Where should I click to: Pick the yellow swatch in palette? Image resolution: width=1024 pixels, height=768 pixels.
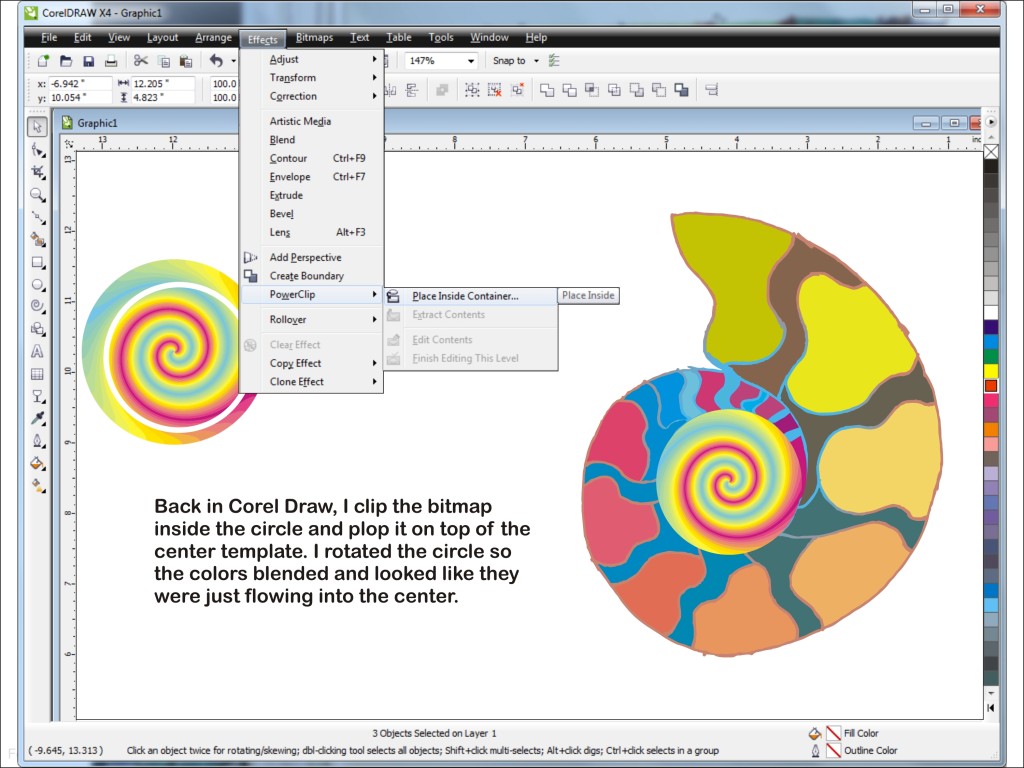pos(991,371)
